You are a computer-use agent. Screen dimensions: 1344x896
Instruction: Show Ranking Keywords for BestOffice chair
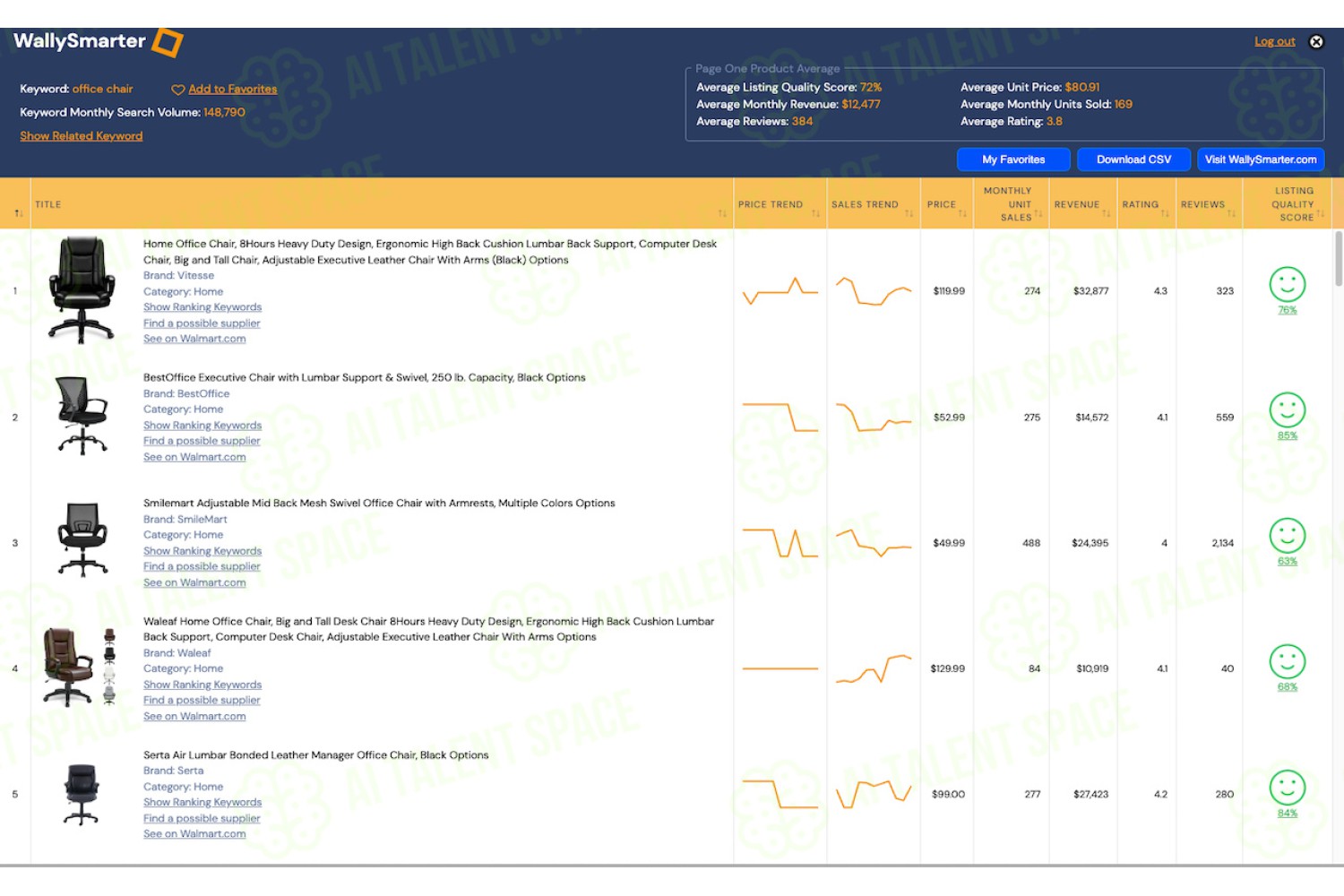(x=202, y=426)
